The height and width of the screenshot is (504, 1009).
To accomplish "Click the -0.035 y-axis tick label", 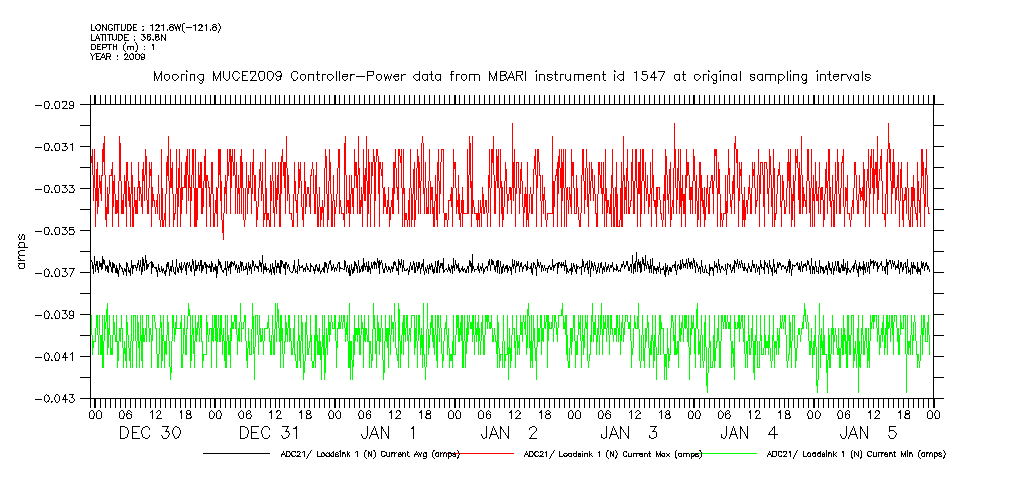I will (x=56, y=230).
